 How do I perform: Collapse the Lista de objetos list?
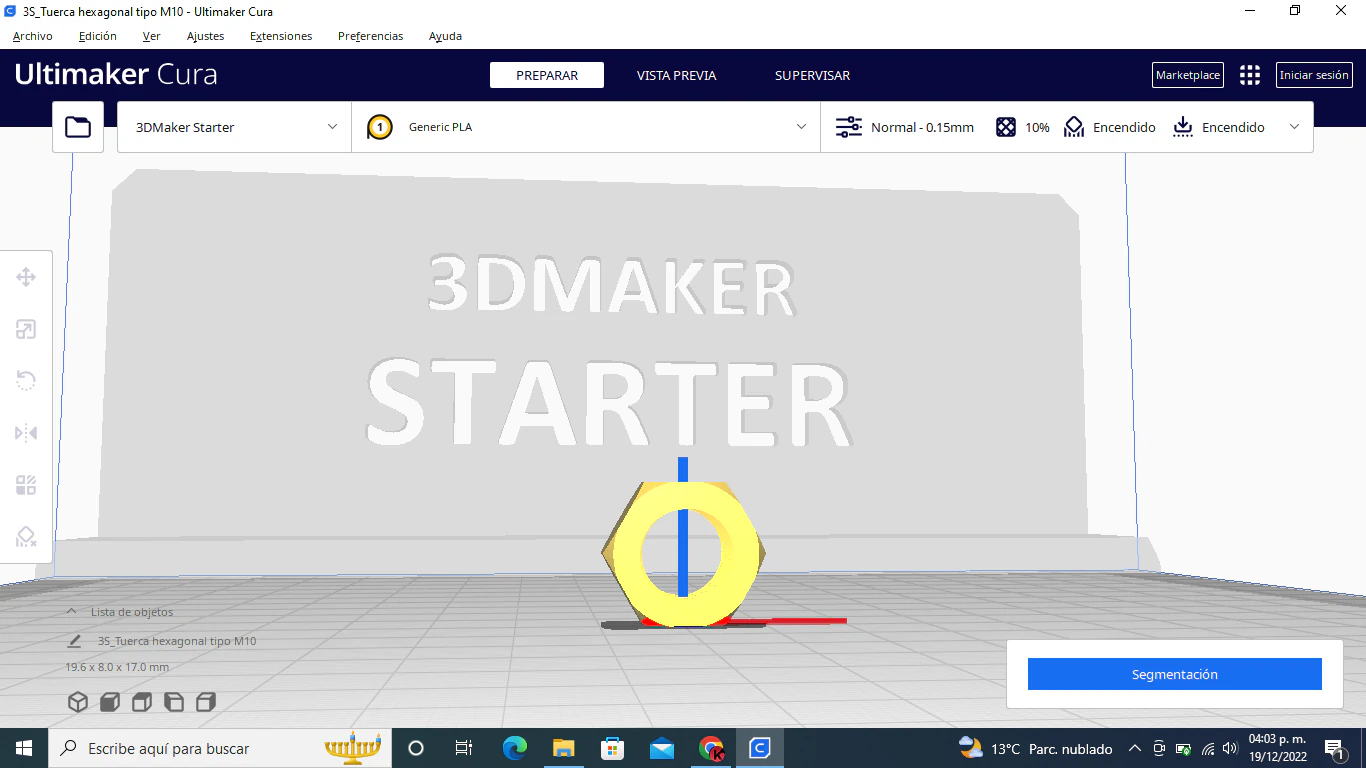[x=71, y=611]
